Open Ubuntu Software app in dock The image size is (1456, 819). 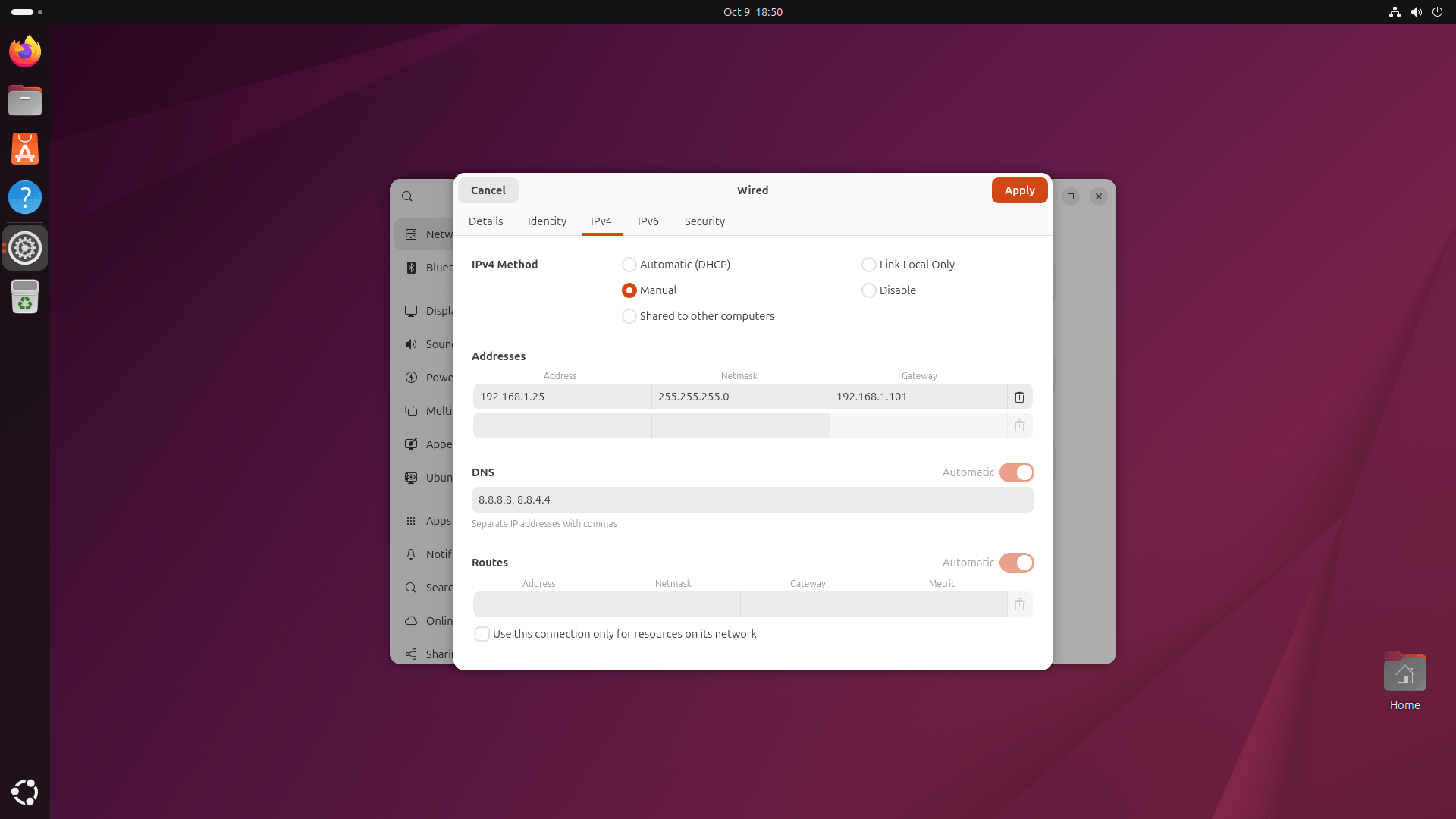(25, 149)
